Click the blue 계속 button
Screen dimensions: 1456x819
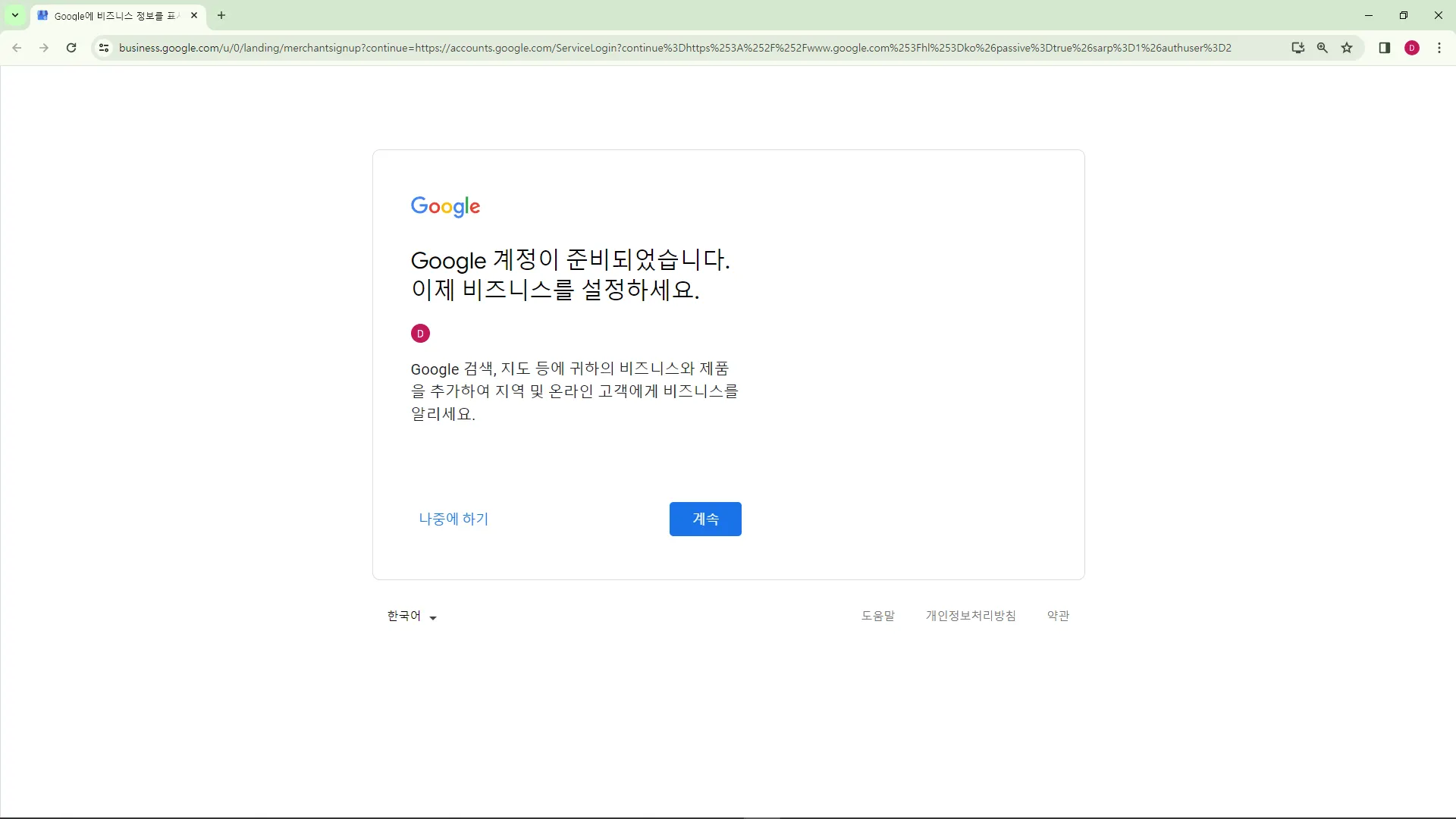704,519
